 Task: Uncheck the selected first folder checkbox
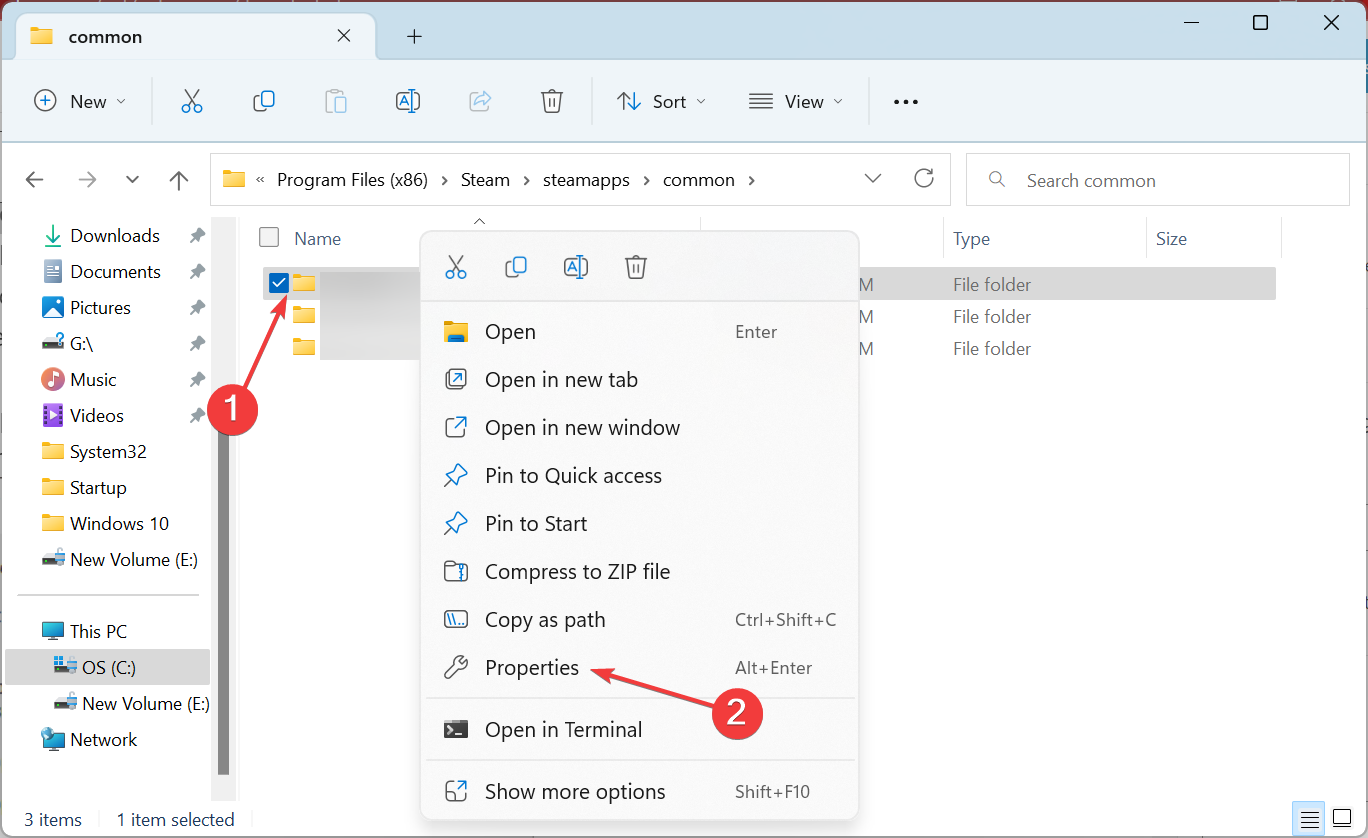click(279, 284)
